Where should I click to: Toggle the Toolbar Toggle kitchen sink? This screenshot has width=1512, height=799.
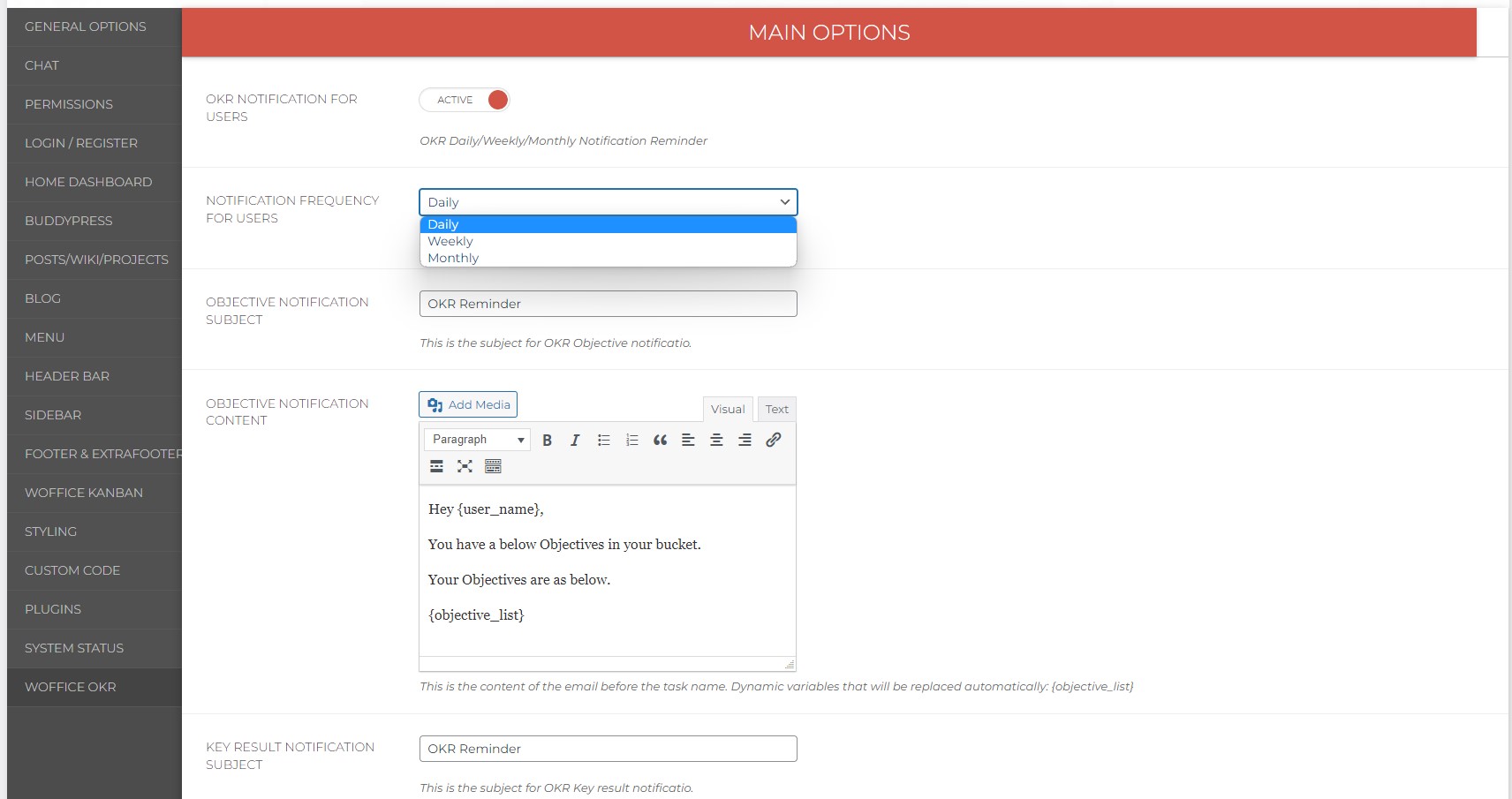point(494,466)
